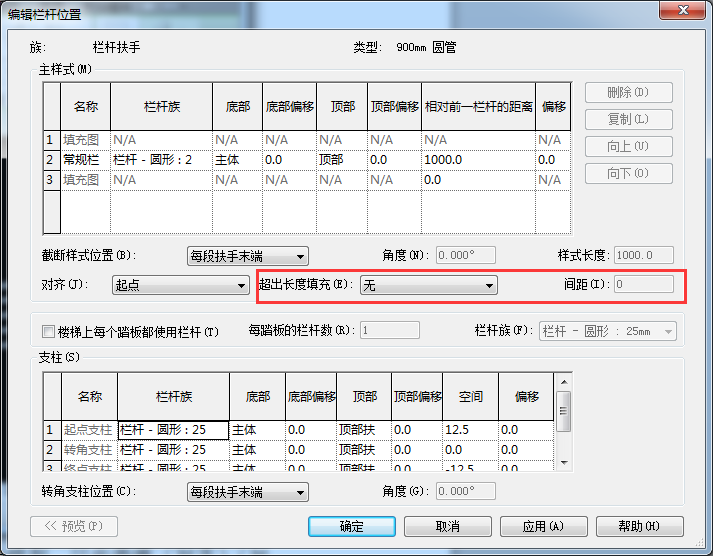Select row 2 常规栏 in 主样式 table

(50, 160)
